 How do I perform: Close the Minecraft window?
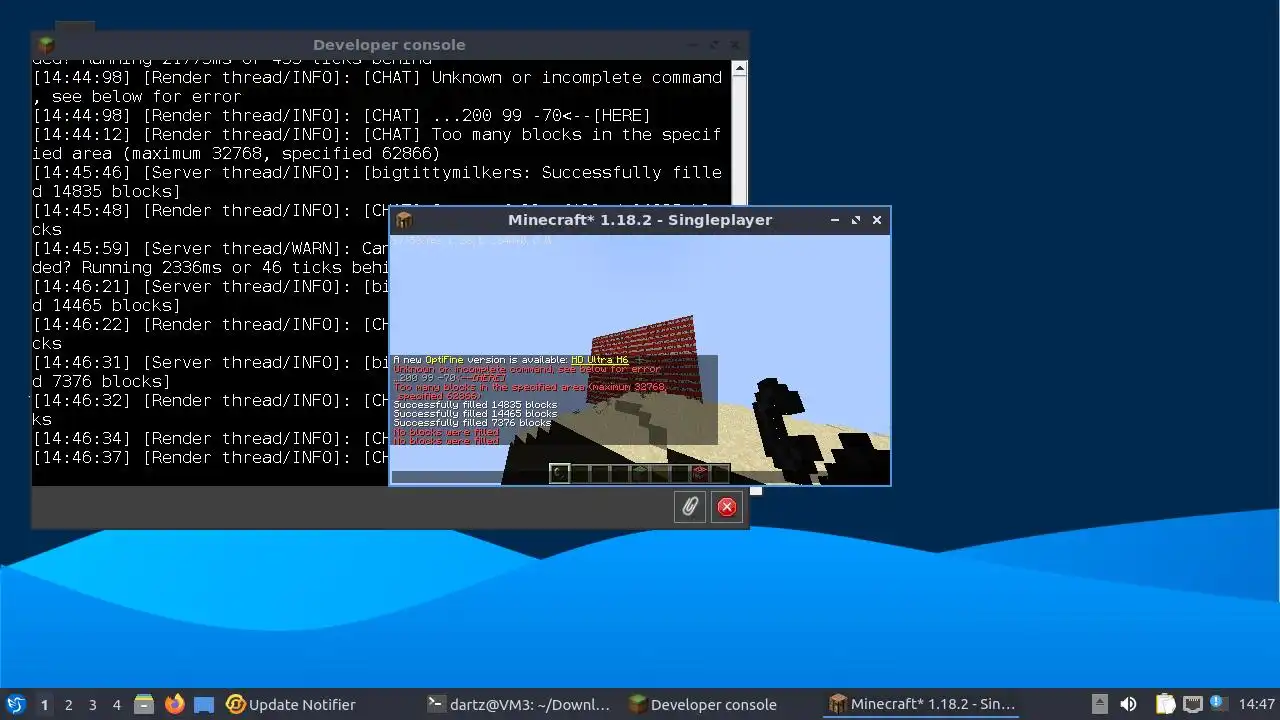(x=877, y=220)
